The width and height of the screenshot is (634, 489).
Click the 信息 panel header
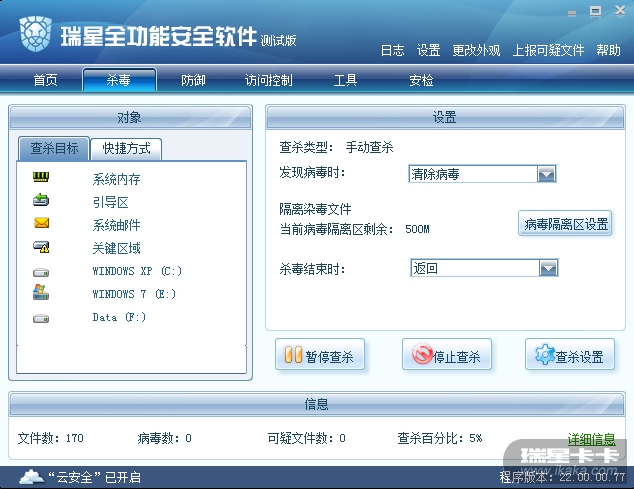coord(317,404)
